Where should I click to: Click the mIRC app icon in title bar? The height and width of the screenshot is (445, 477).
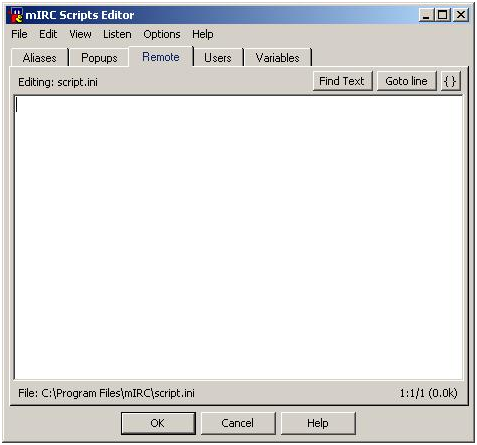coord(15,15)
